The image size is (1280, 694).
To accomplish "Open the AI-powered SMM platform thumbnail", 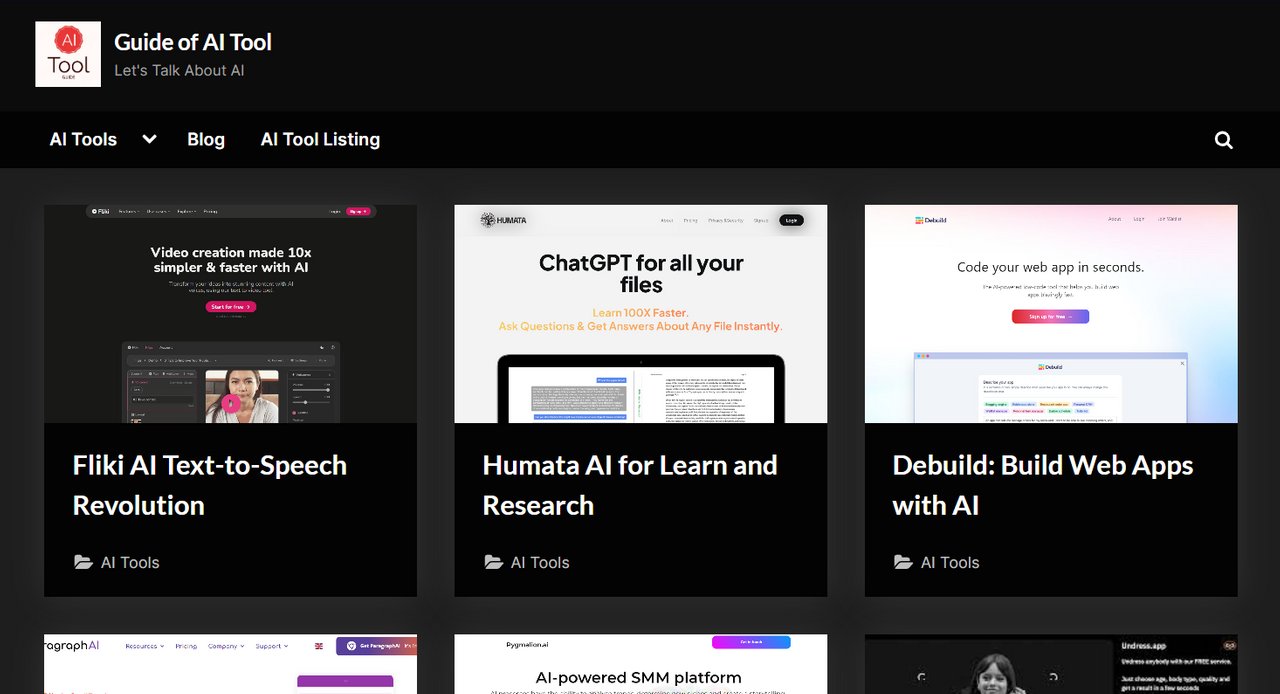I will pyautogui.click(x=641, y=664).
